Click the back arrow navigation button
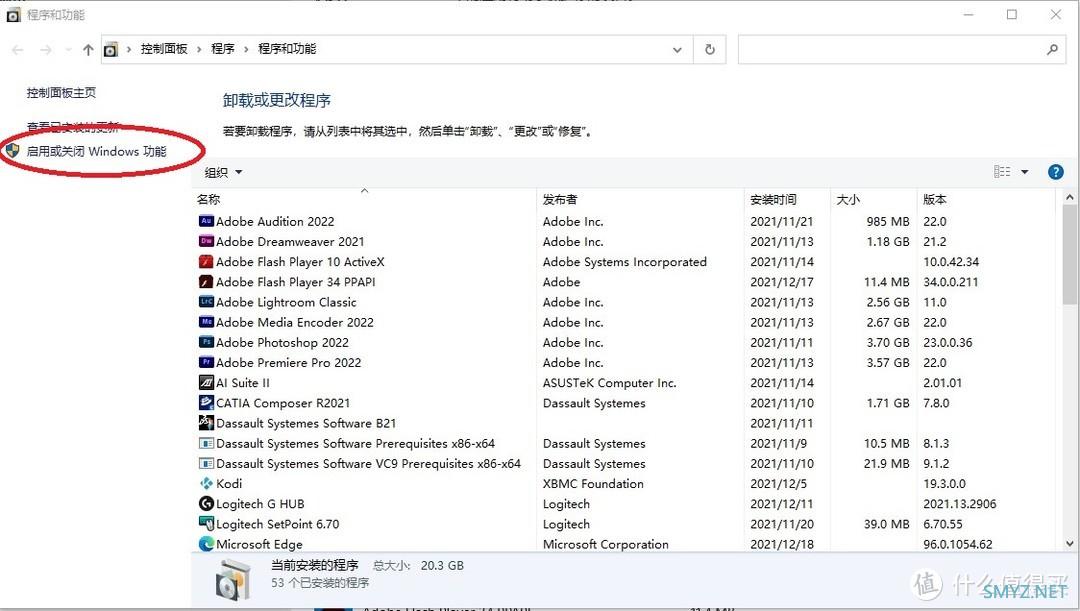Image resolution: width=1080 pixels, height=611 pixels. point(18,50)
